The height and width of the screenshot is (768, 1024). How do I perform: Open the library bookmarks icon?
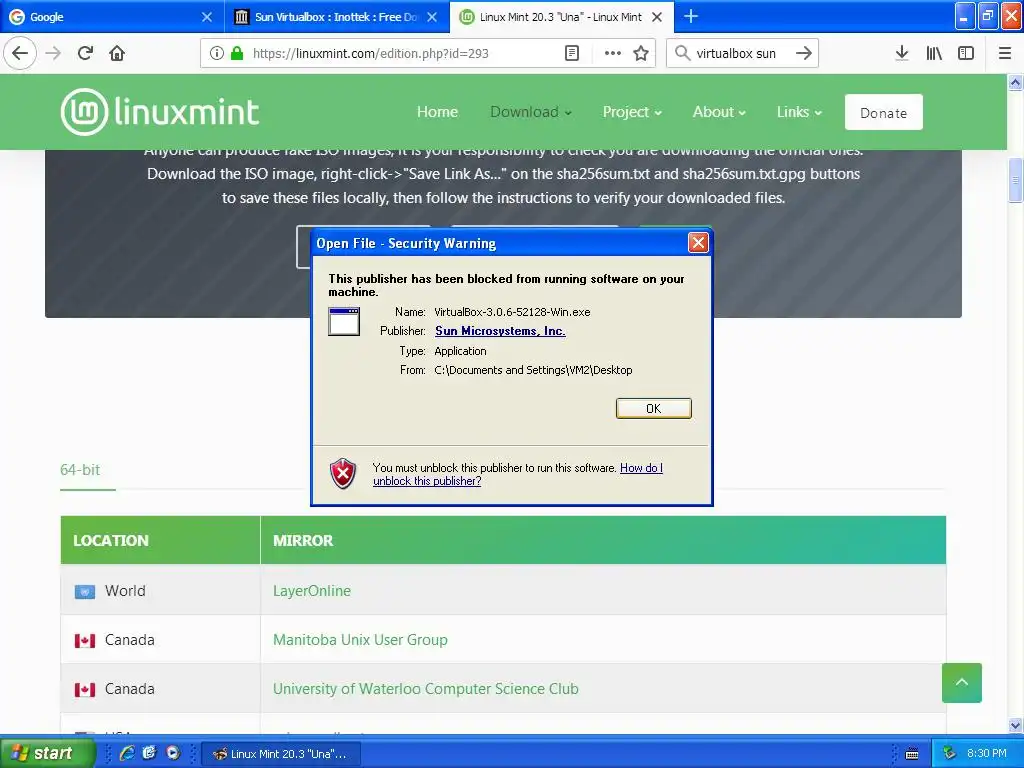coord(934,53)
